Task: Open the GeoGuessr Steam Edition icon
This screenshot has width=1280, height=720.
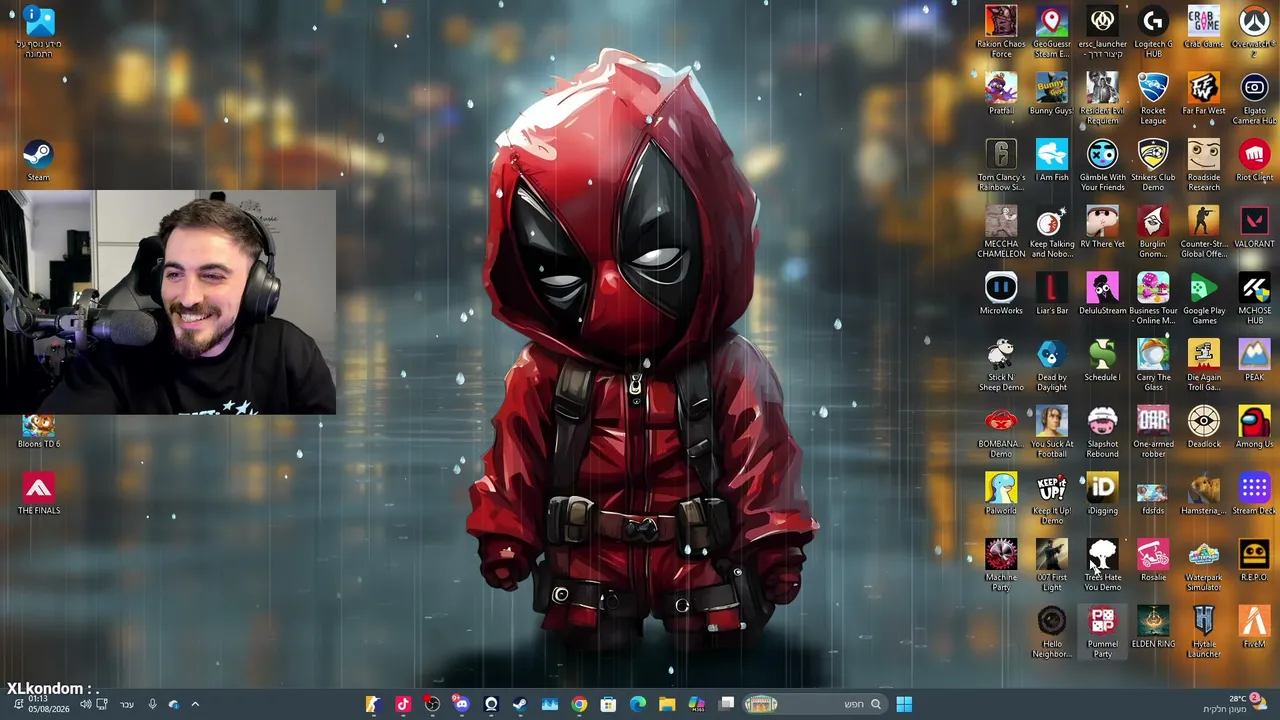Action: (1052, 32)
